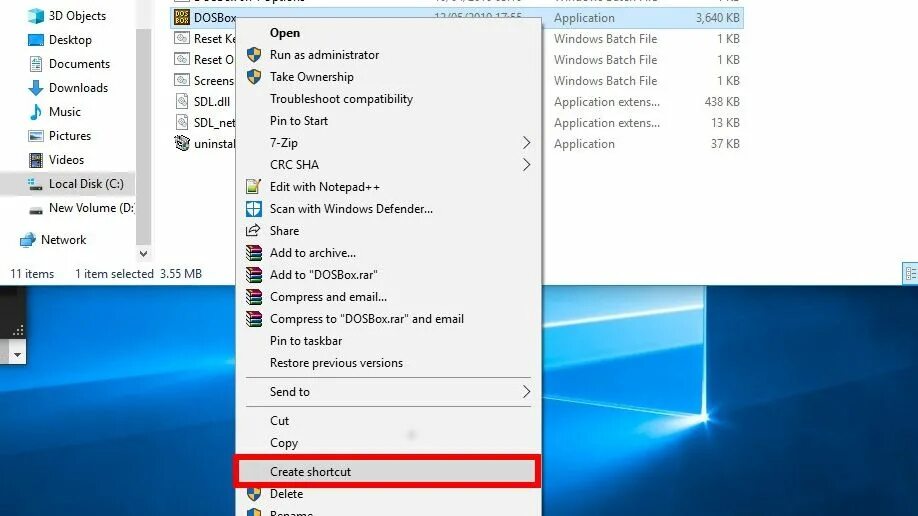Select the Music note icon
This screenshot has height=516, width=918.
pos(36,112)
